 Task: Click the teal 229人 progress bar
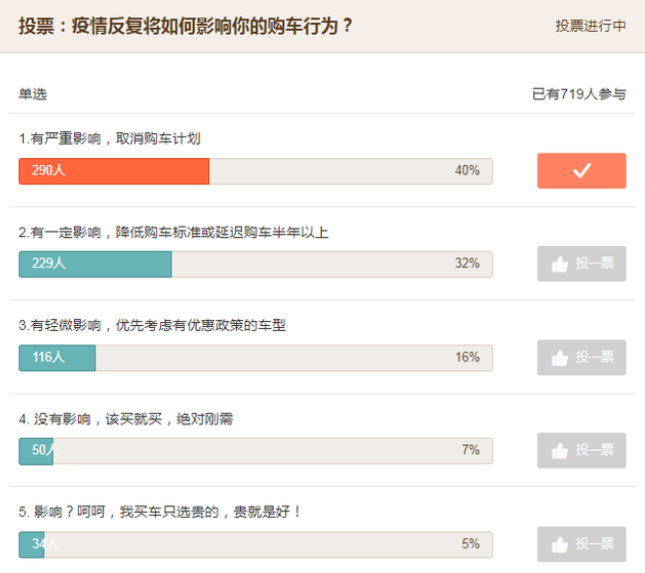coord(95,264)
